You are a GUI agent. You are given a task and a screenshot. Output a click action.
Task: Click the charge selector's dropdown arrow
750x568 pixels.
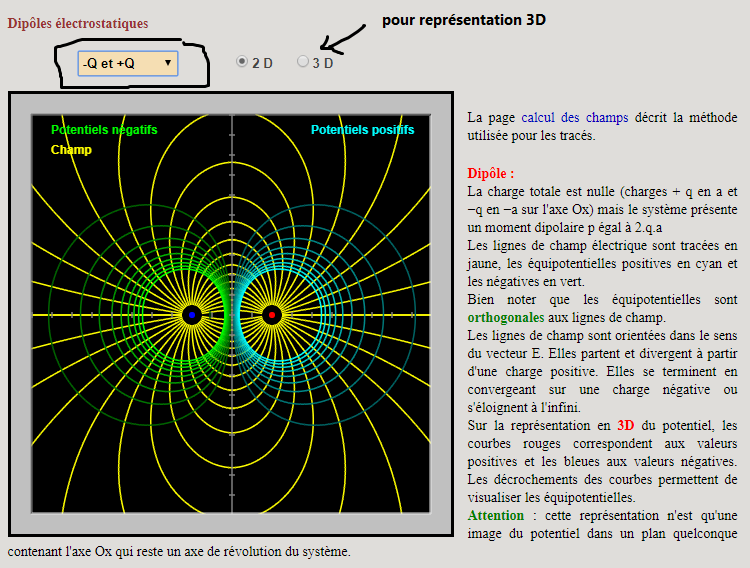pos(167,64)
